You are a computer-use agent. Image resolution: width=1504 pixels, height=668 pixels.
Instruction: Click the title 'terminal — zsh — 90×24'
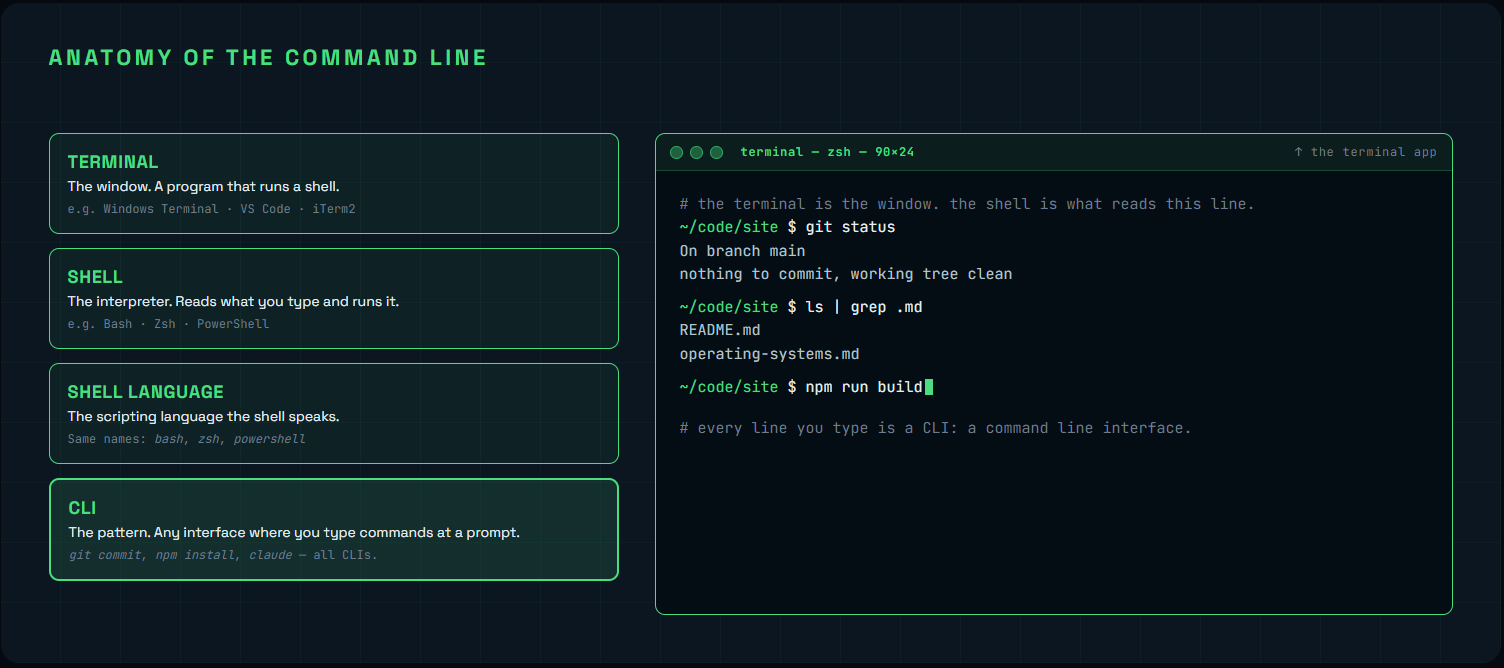tap(827, 152)
